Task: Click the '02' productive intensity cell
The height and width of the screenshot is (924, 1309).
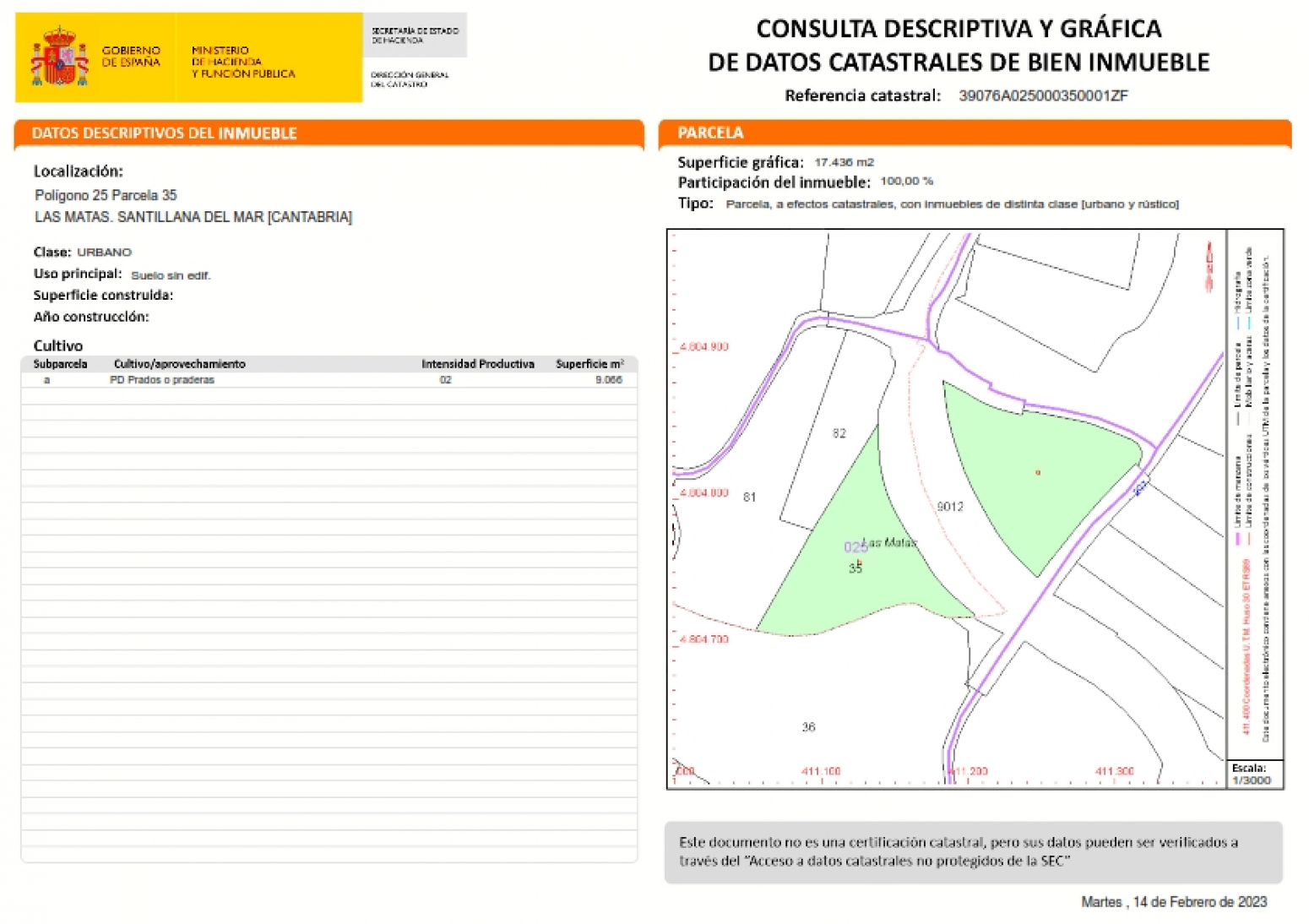Action: pyautogui.click(x=446, y=380)
